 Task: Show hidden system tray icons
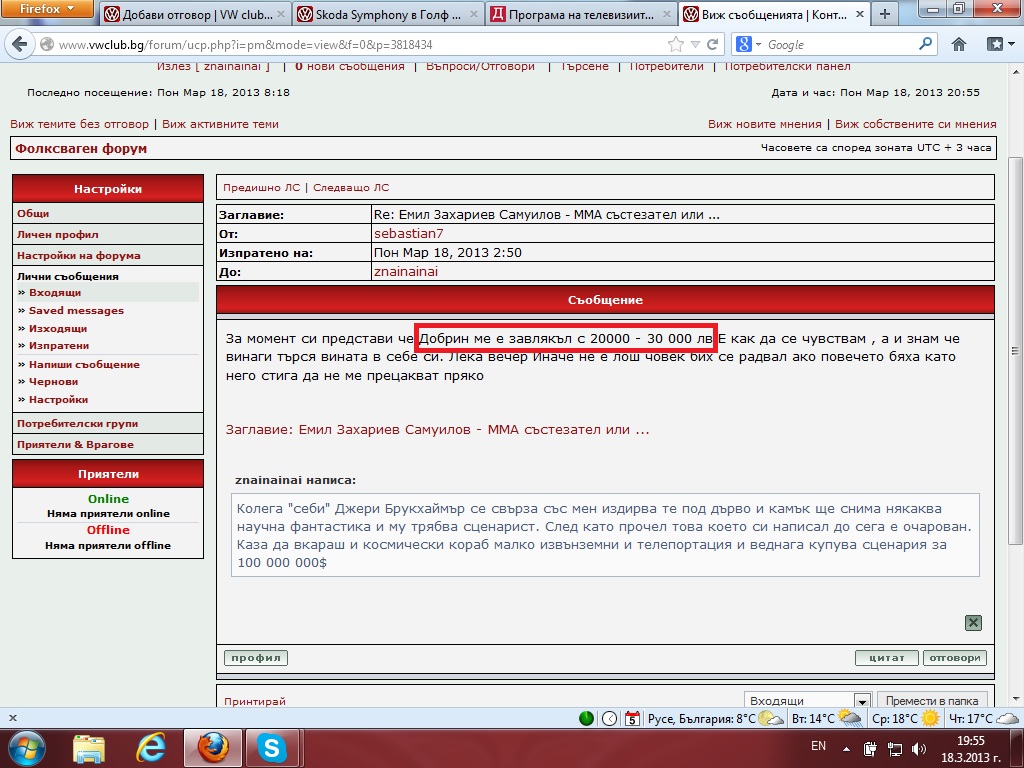click(847, 747)
